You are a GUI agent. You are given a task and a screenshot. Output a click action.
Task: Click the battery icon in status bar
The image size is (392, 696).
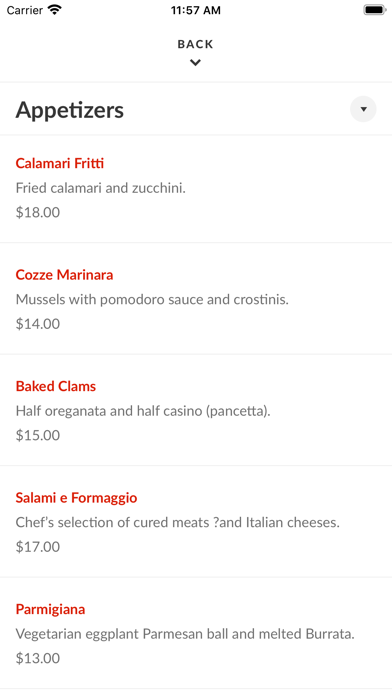374,10
